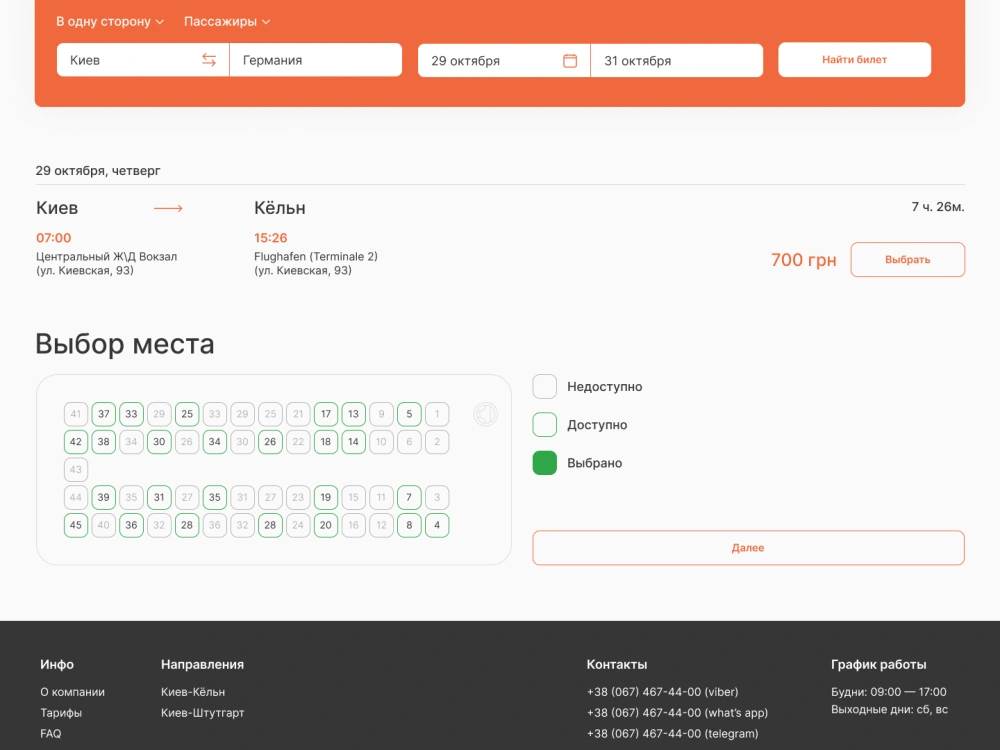Click the '700 грн' price text

(804, 260)
